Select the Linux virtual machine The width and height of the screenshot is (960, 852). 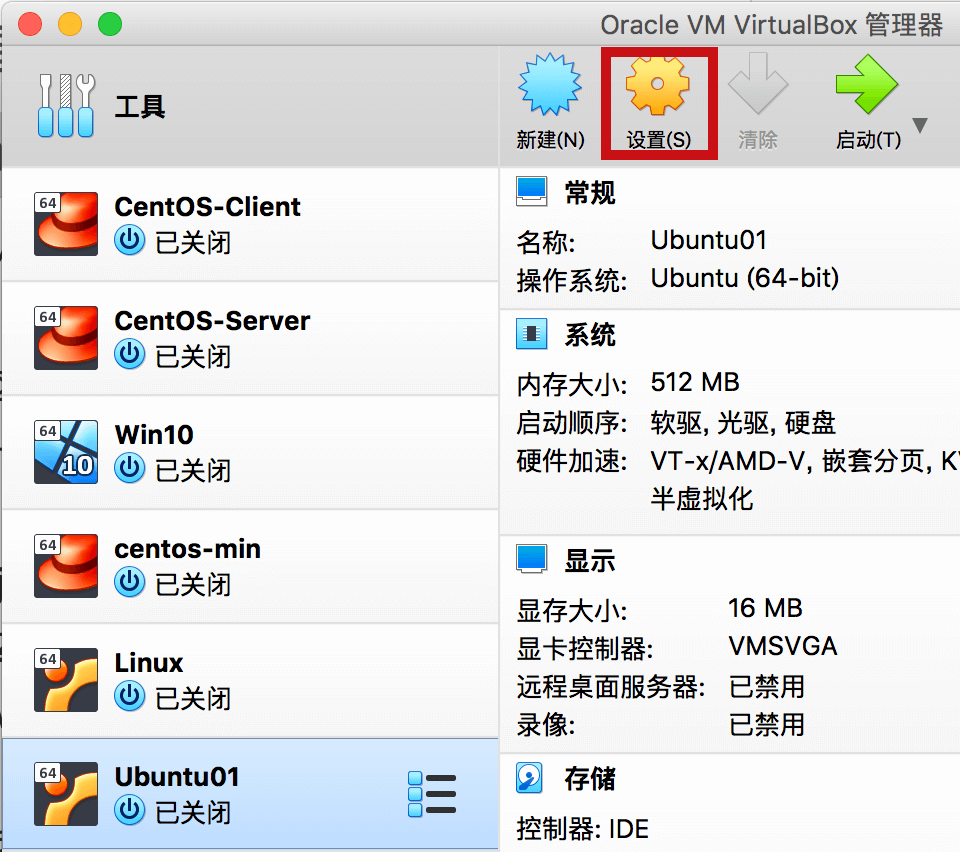pos(250,679)
